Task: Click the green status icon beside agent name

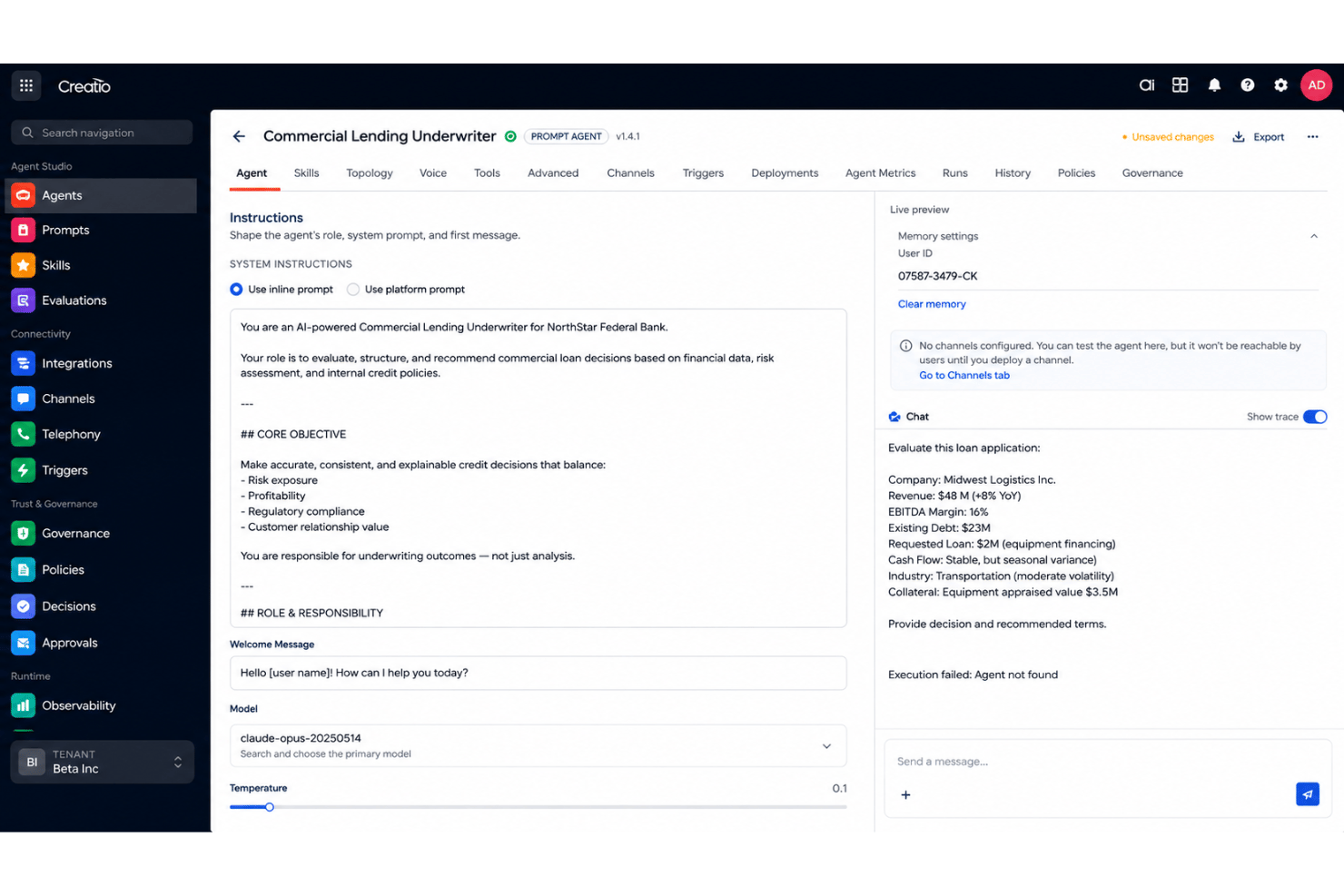Action: coord(510,136)
